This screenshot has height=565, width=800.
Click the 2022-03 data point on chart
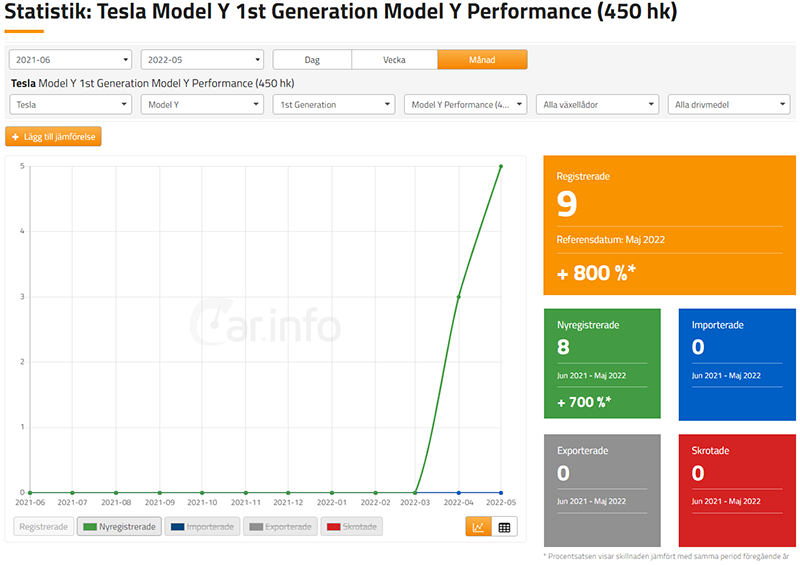[415, 493]
